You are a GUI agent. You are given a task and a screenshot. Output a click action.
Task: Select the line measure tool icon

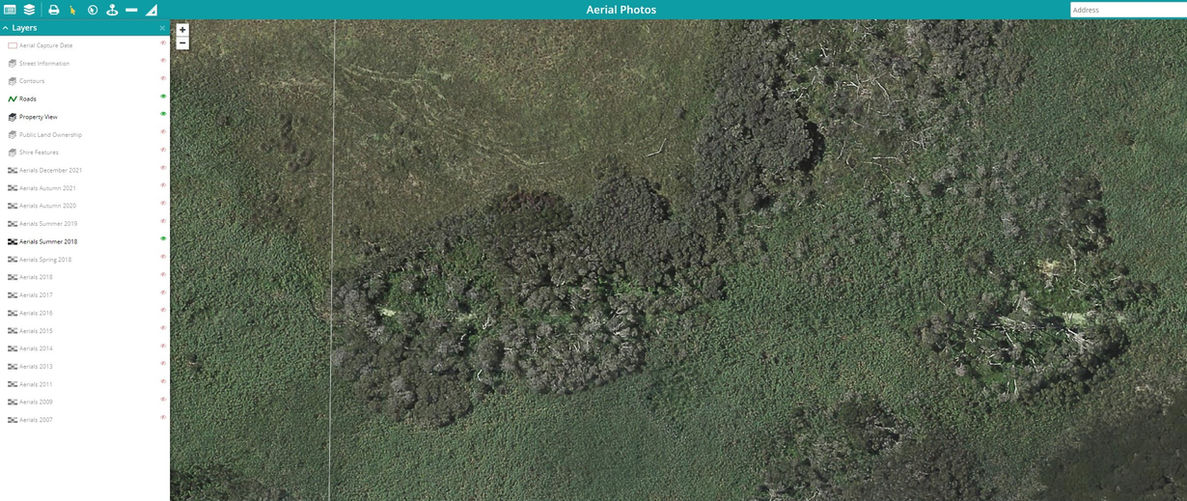coord(132,10)
